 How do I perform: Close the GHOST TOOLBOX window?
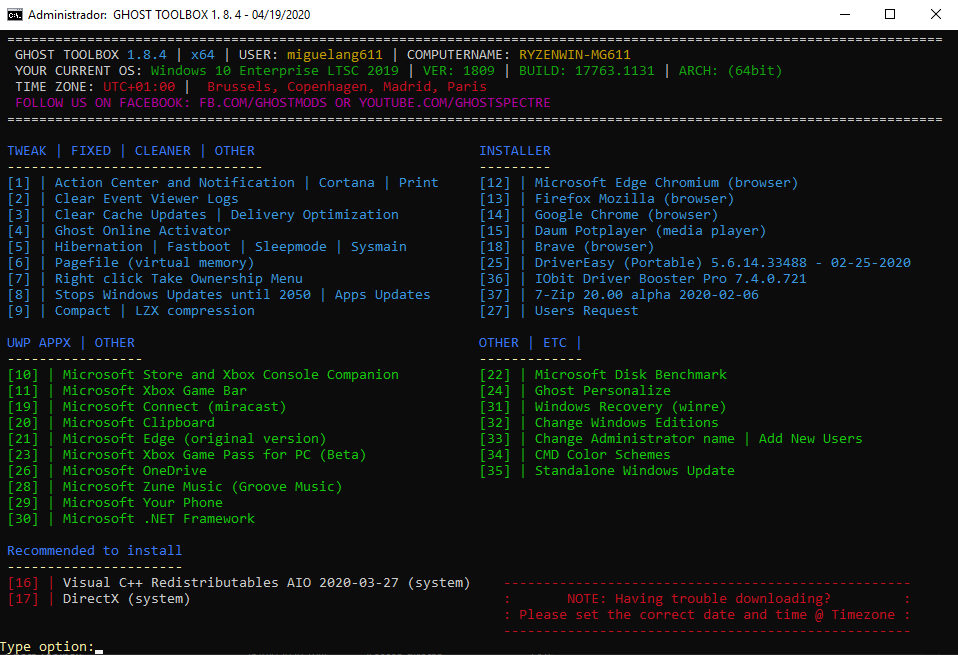[935, 14]
